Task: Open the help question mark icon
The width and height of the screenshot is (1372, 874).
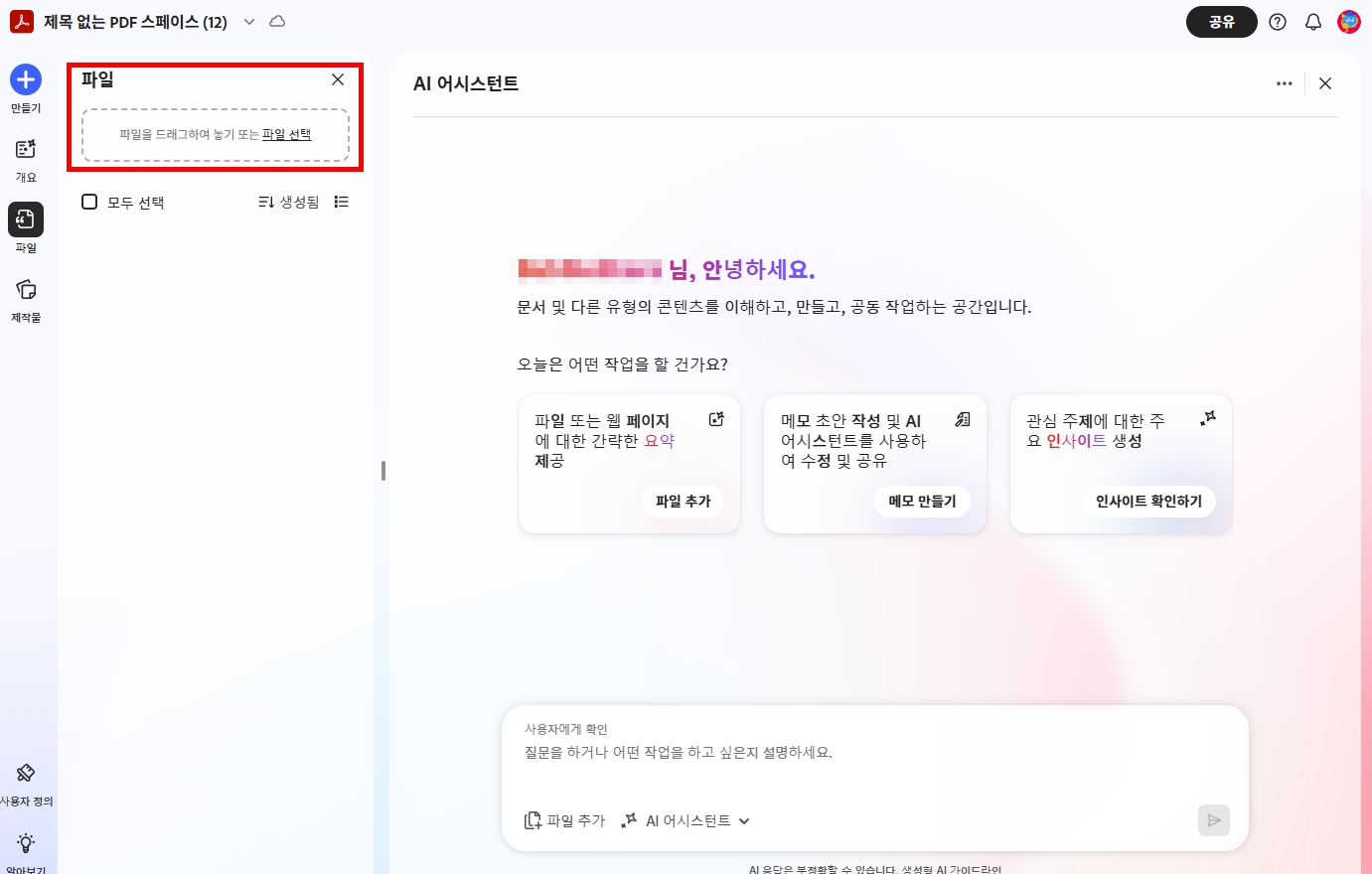Action: pos(1278,22)
